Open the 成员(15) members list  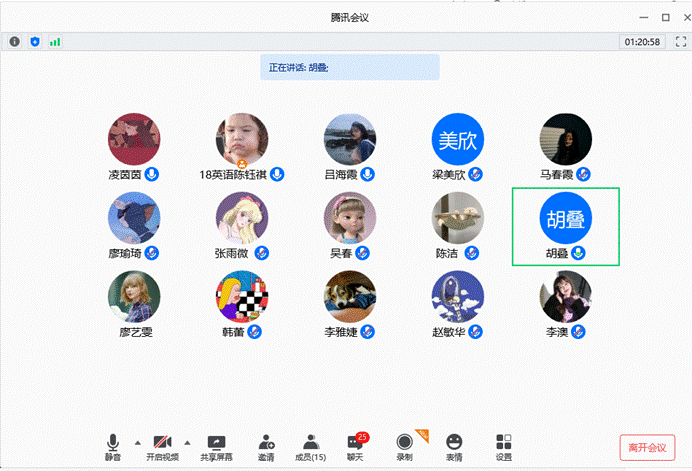coord(310,446)
